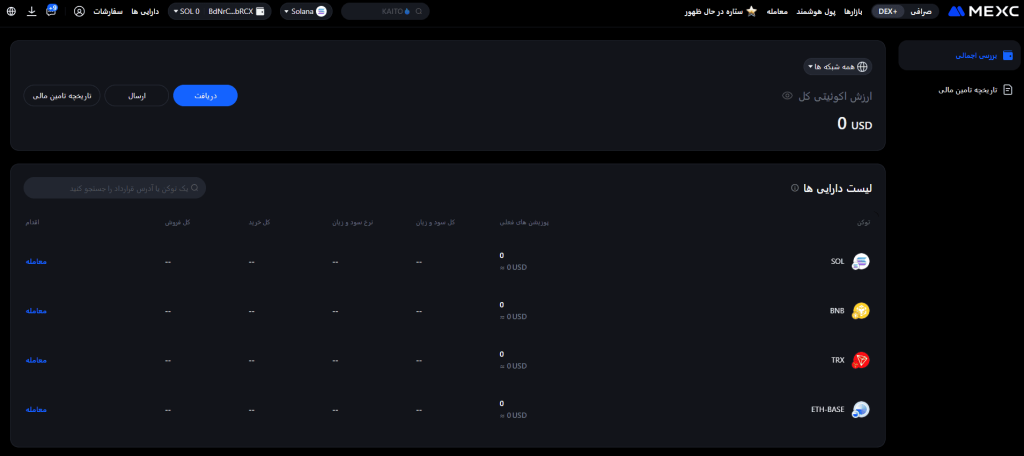Click the TRX token icon
The width and height of the screenshot is (1024, 456).
[861, 361]
